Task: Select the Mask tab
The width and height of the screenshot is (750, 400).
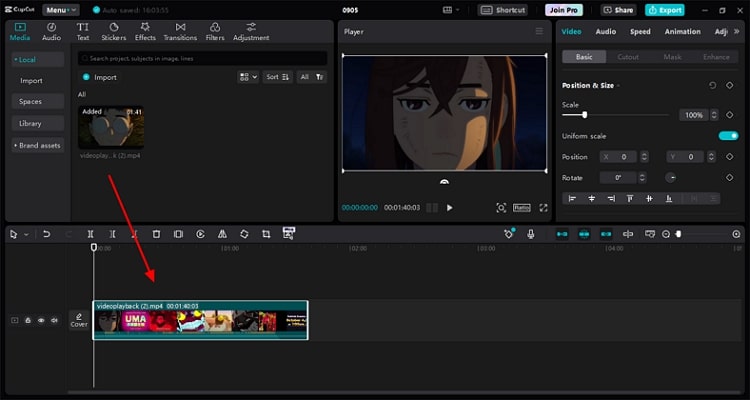Action: [672, 57]
